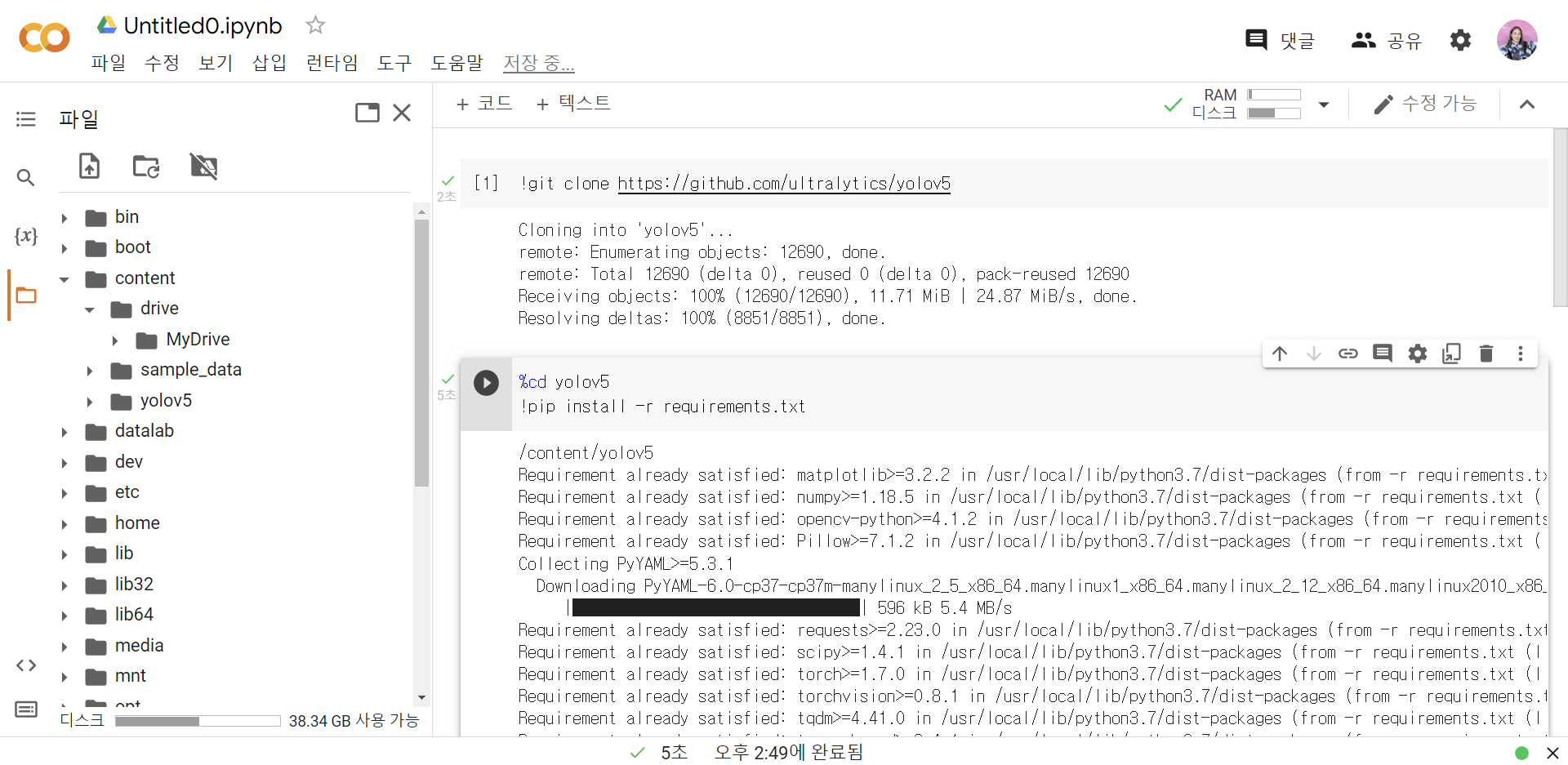
Task: Expand the boot folder
Action: click(65, 248)
